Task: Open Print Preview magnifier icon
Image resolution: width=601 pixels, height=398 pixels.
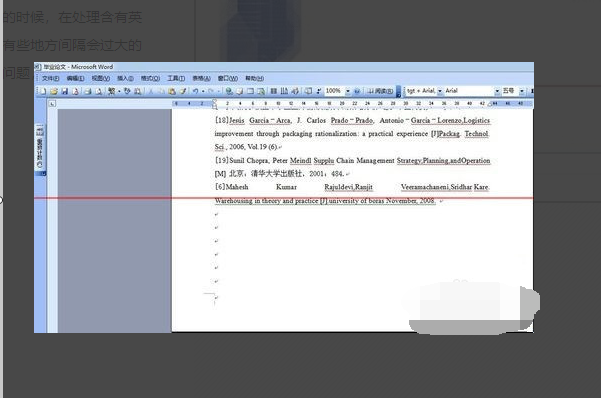Action: [99, 91]
